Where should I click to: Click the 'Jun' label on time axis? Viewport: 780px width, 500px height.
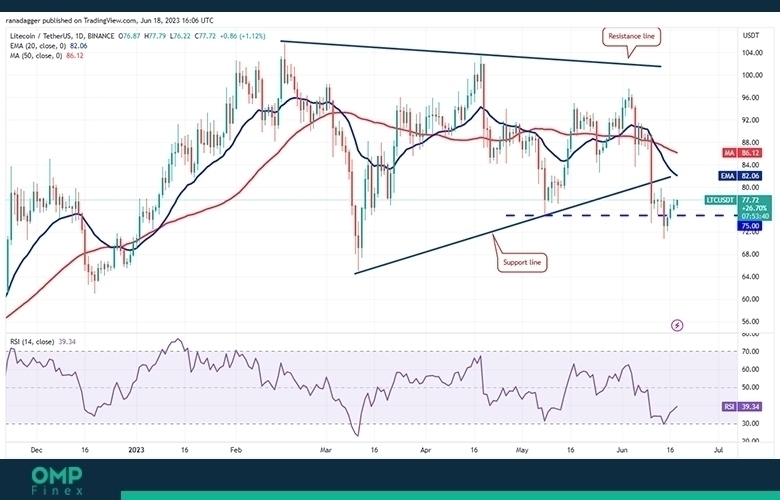622,450
